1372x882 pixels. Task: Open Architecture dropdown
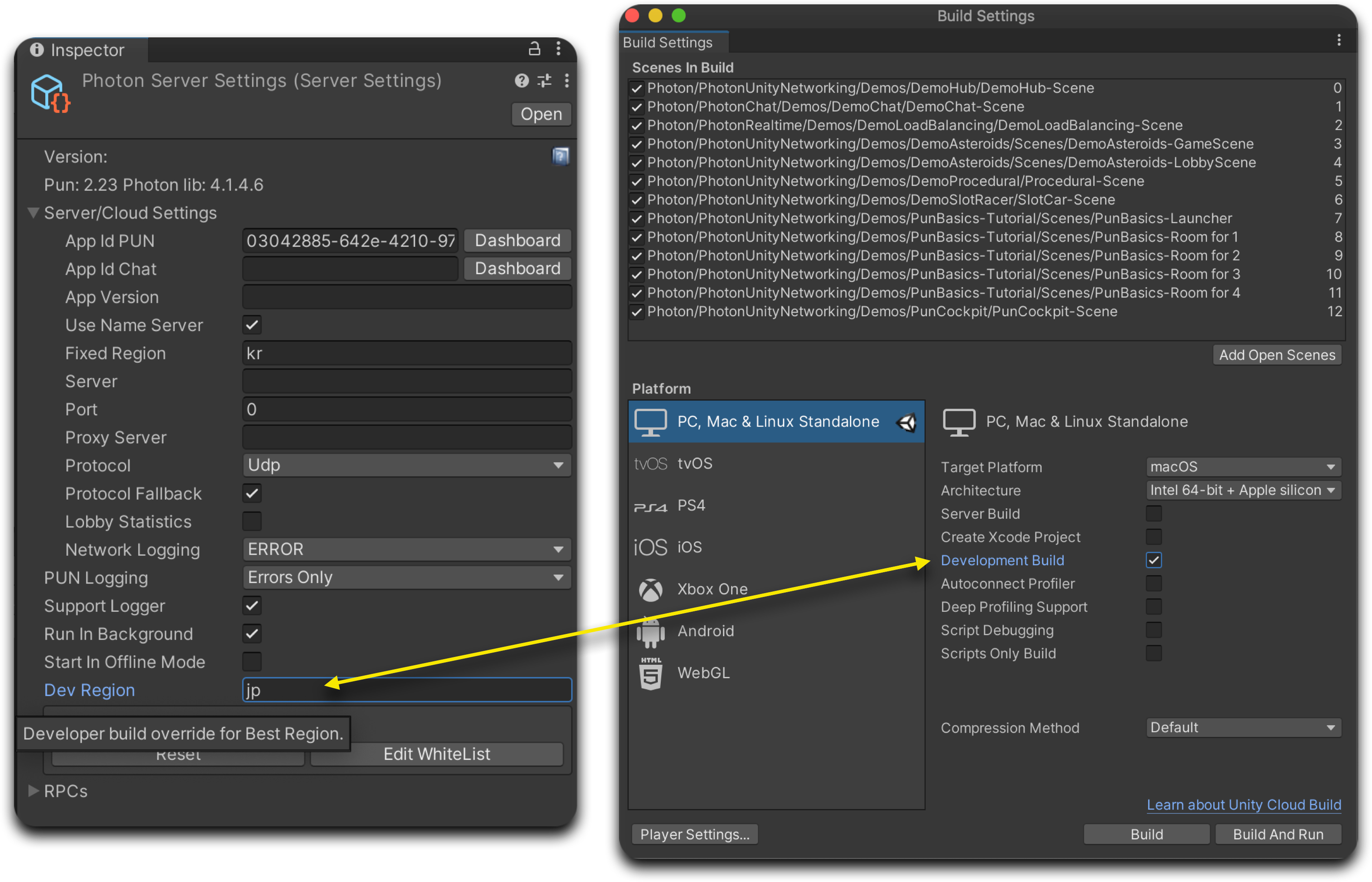tap(1243, 490)
